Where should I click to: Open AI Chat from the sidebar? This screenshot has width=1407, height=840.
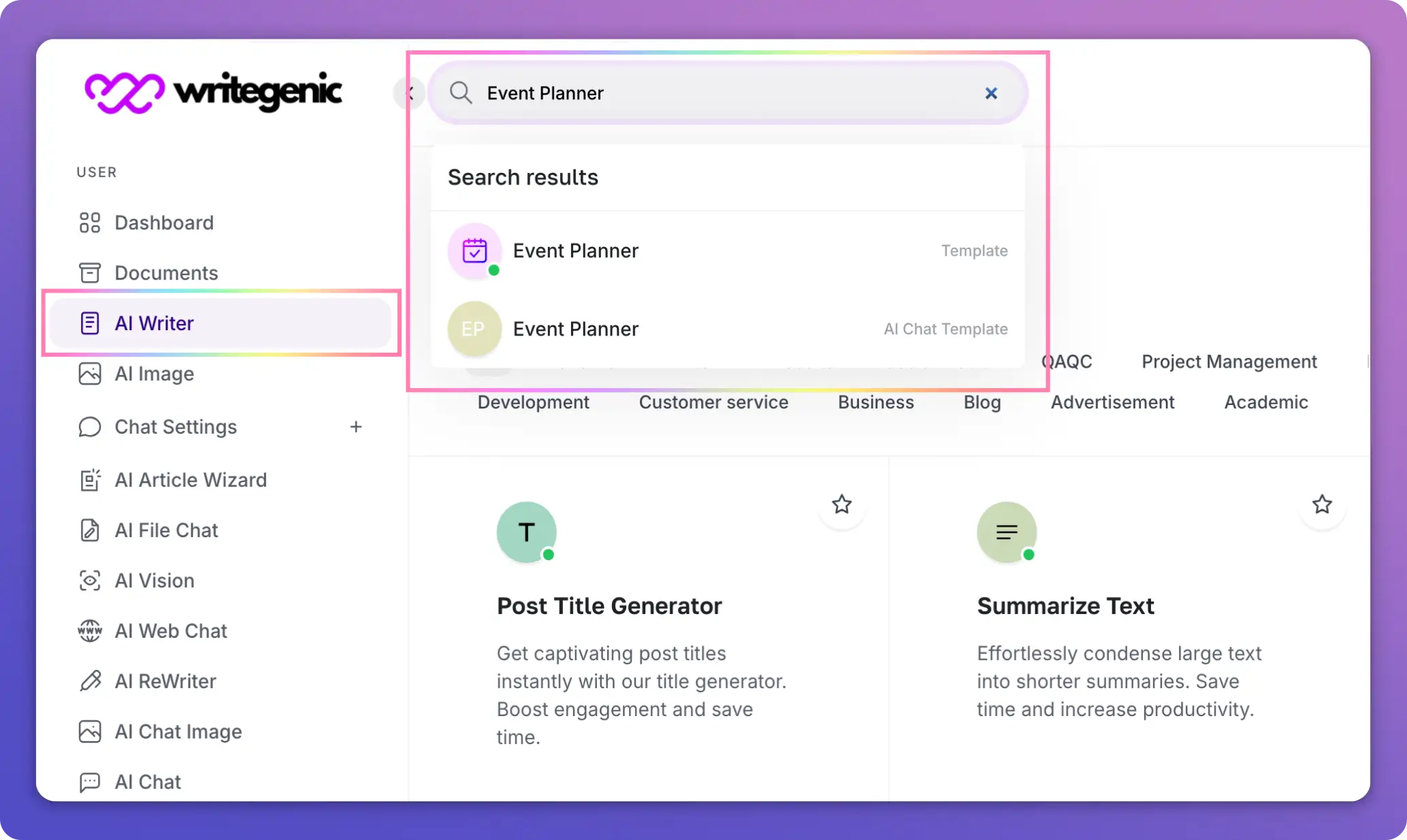click(148, 782)
